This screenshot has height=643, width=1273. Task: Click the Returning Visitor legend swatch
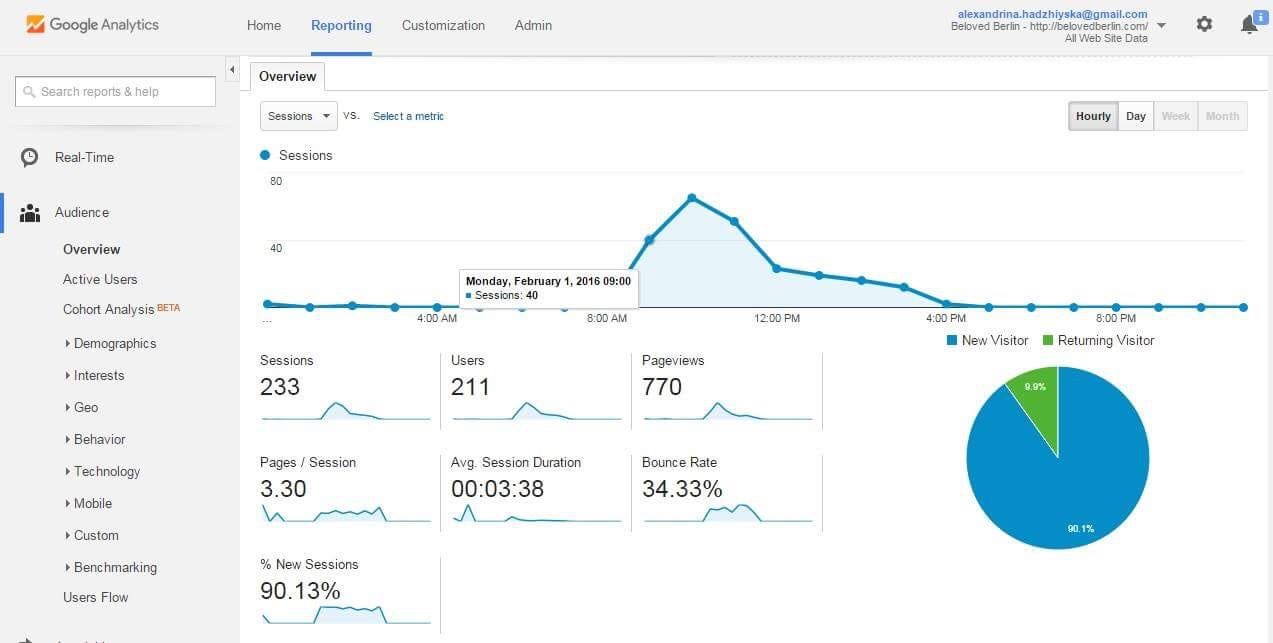1048,341
